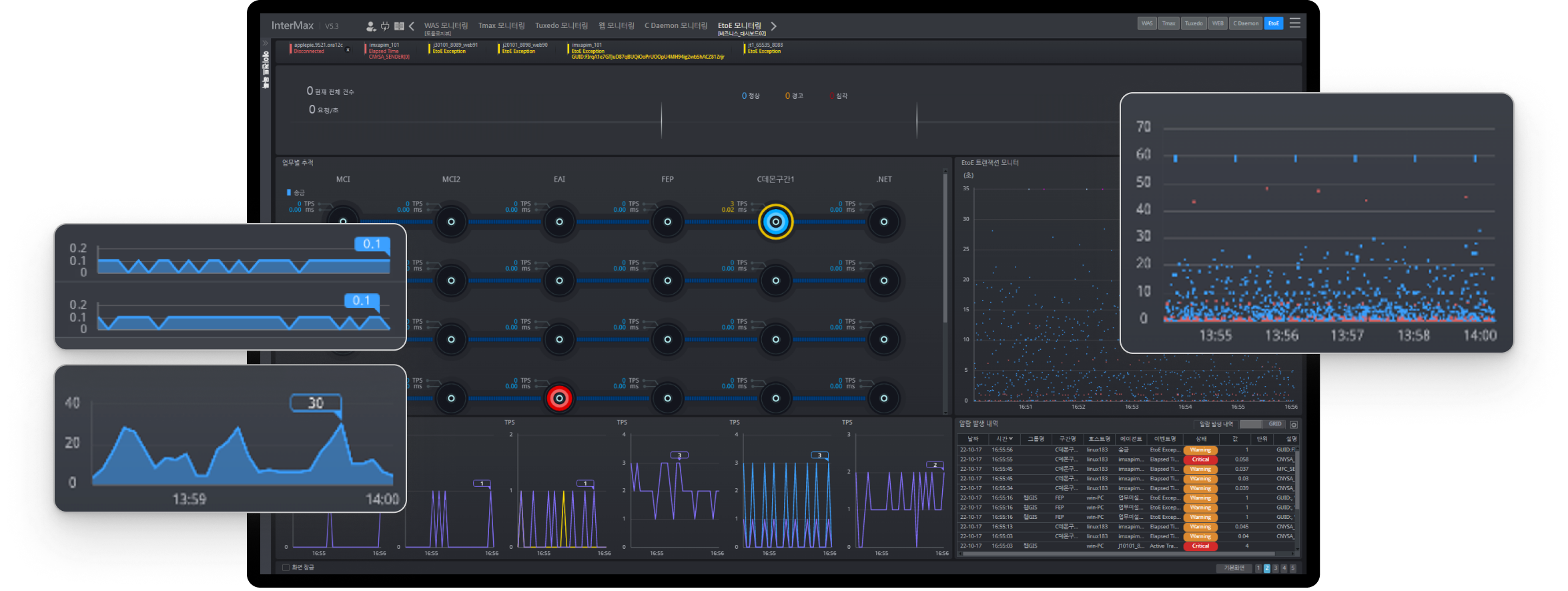Toggle the Tmax filter button
The height and width of the screenshot is (591, 1568).
coord(1169,23)
